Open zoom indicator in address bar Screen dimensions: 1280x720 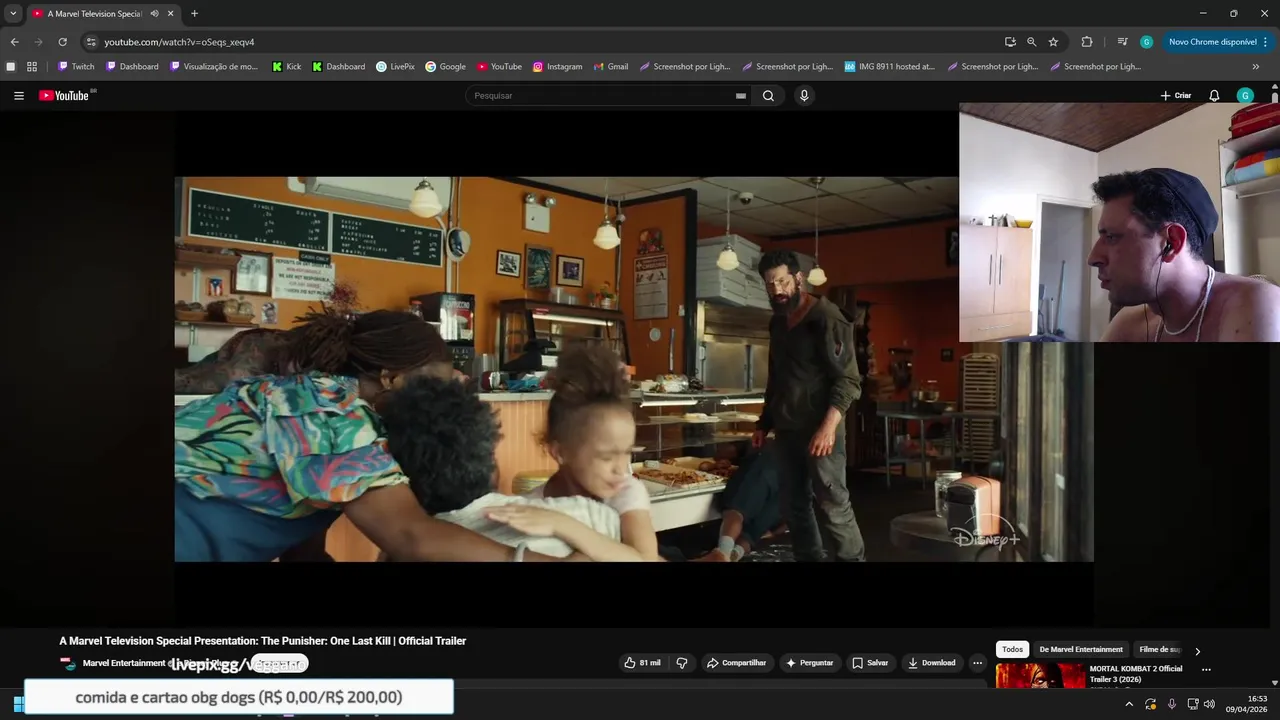pyautogui.click(x=1031, y=42)
